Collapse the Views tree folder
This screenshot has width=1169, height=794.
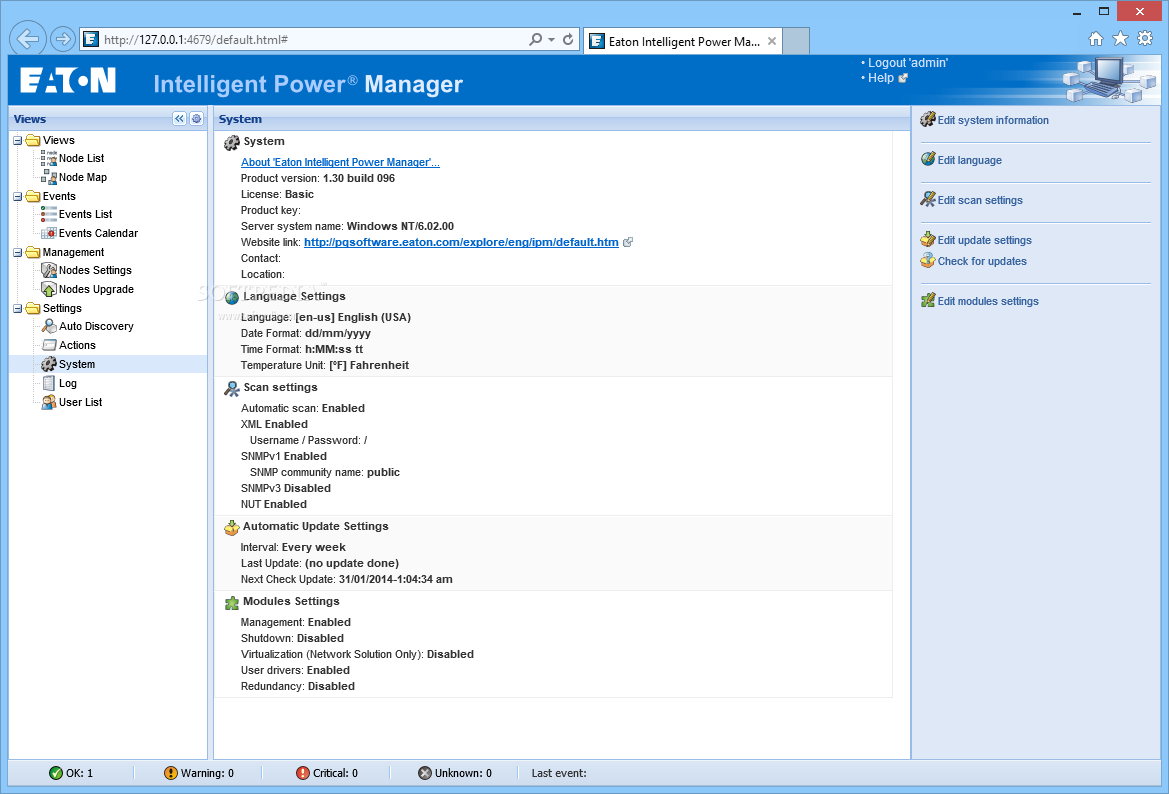coord(18,140)
